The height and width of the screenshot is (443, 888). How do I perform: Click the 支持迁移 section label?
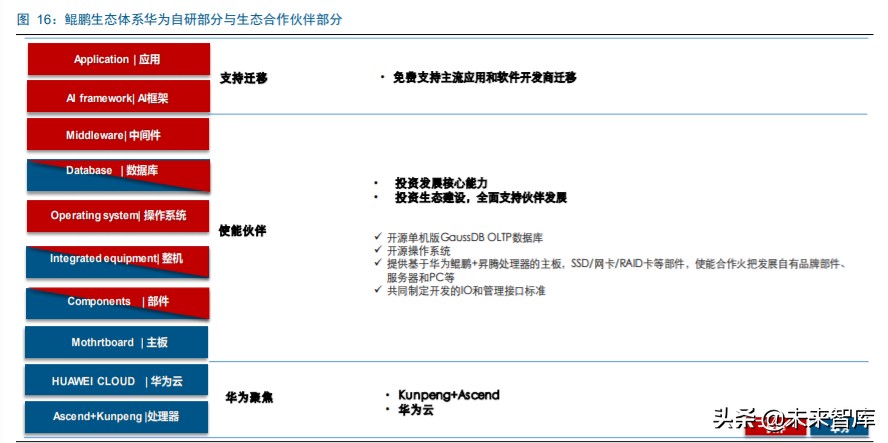coord(244,79)
